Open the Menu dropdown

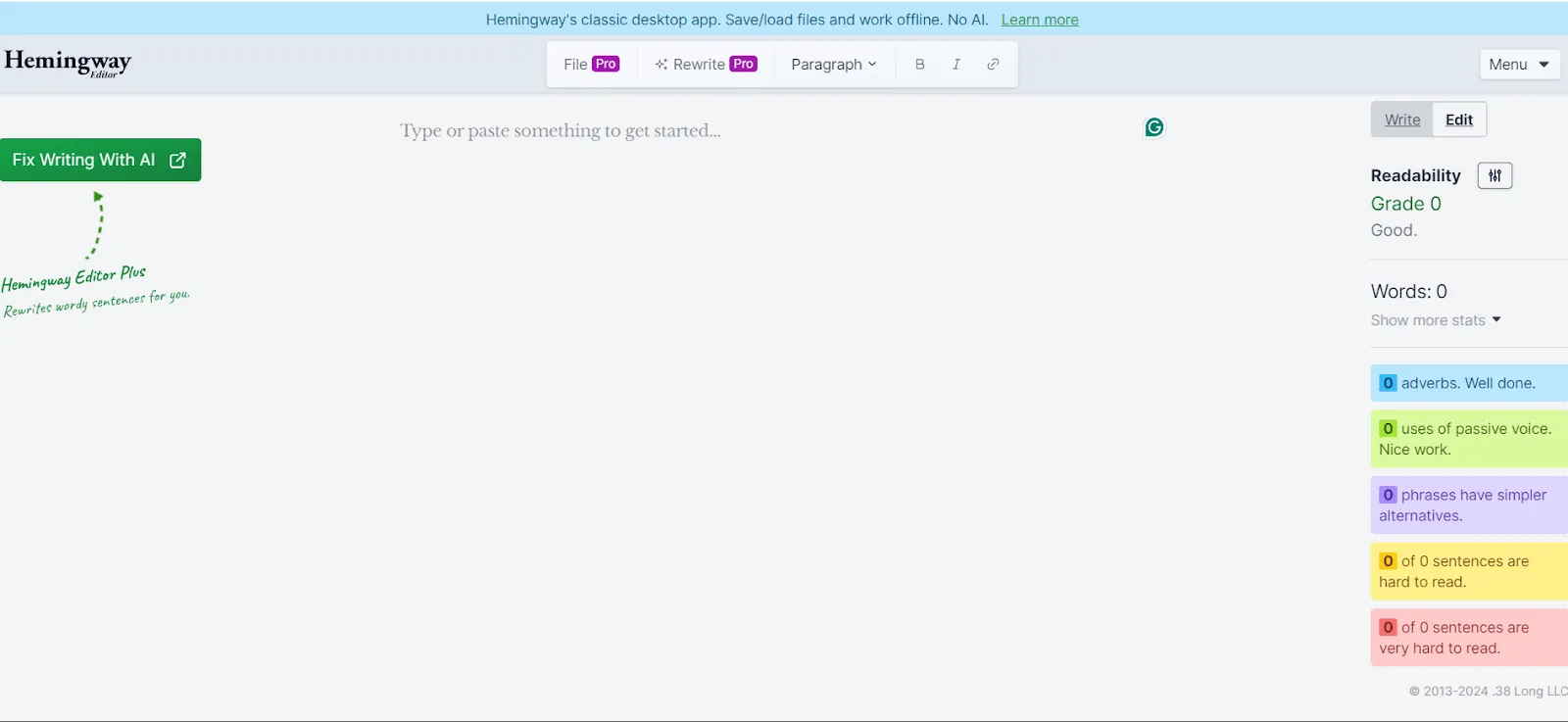[1519, 64]
